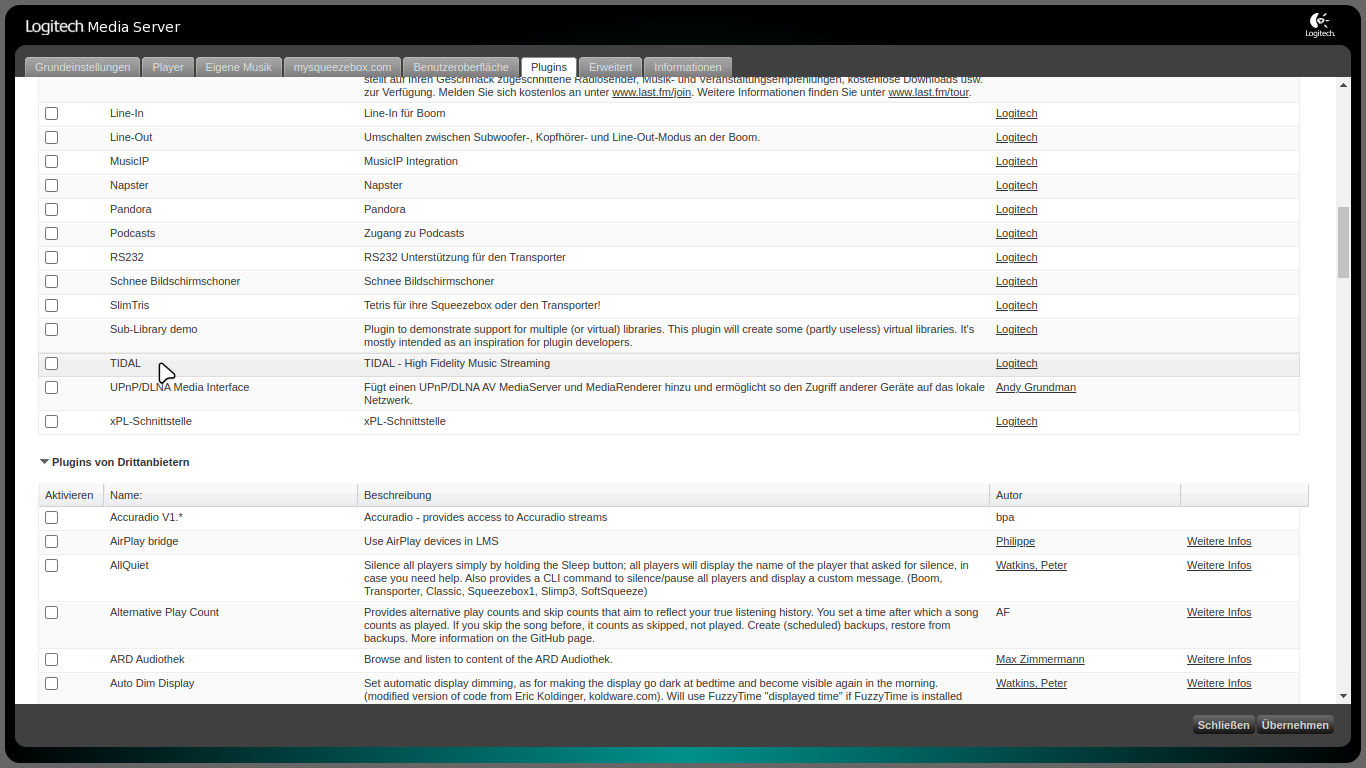Open Watkins, Peter link for AllQuiet
This screenshot has width=1366, height=768.
pyautogui.click(x=1031, y=565)
